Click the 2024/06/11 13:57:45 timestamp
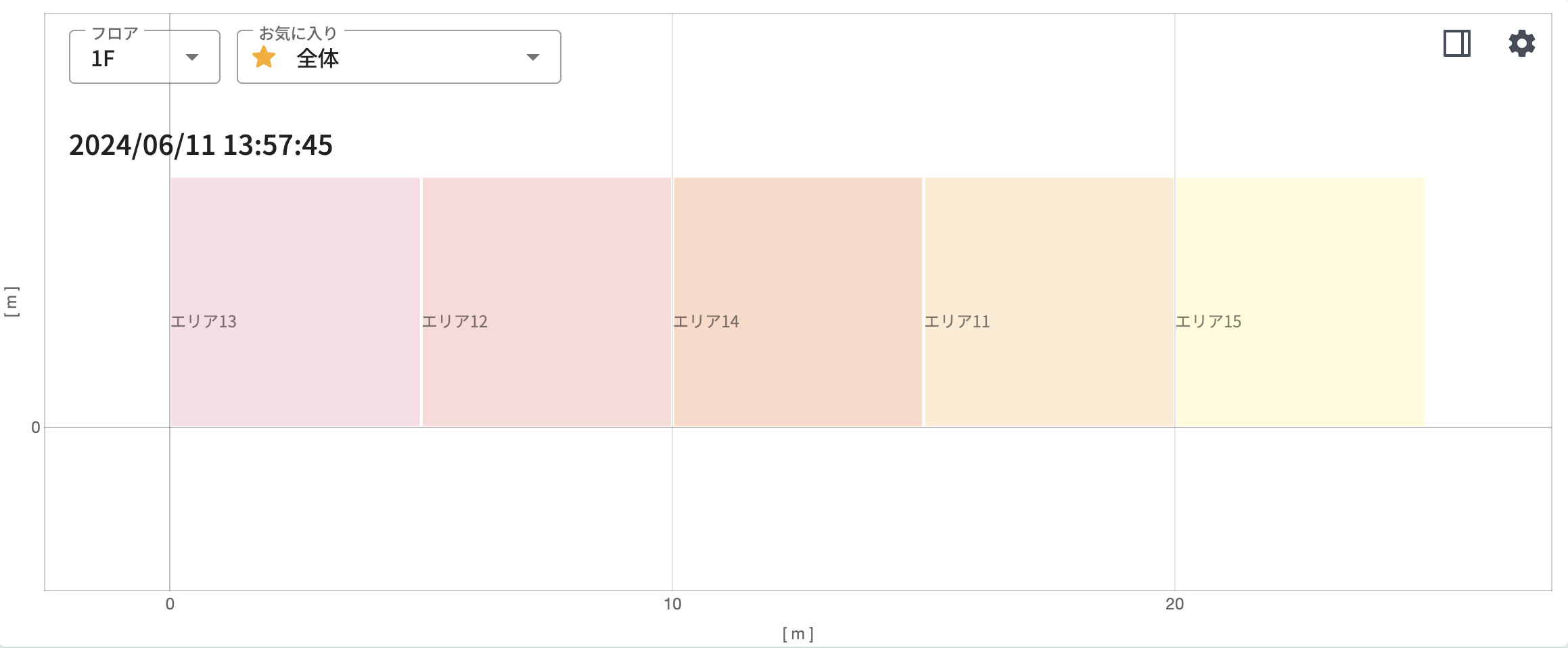 tap(201, 145)
